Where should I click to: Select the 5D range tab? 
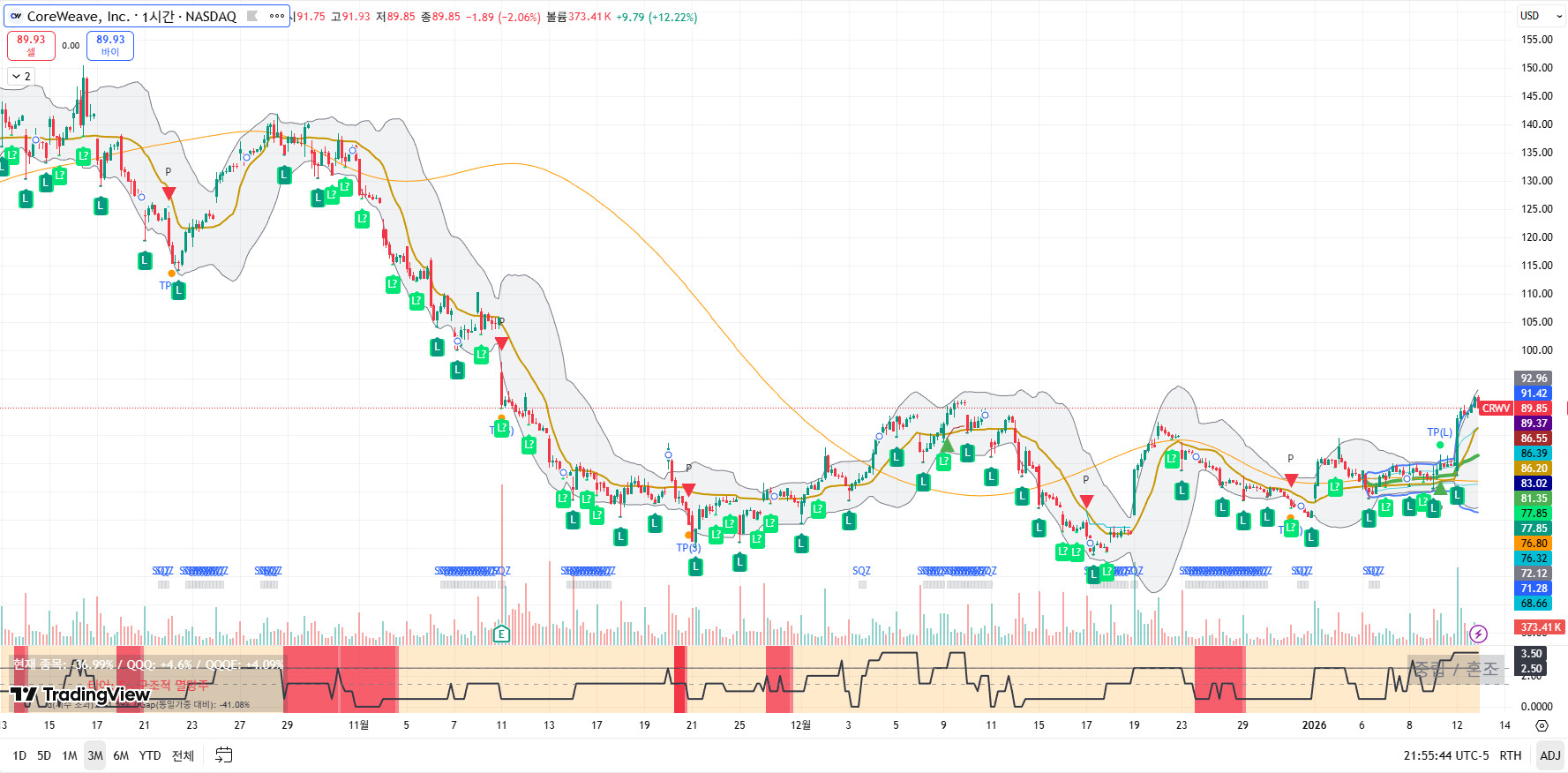point(44,755)
